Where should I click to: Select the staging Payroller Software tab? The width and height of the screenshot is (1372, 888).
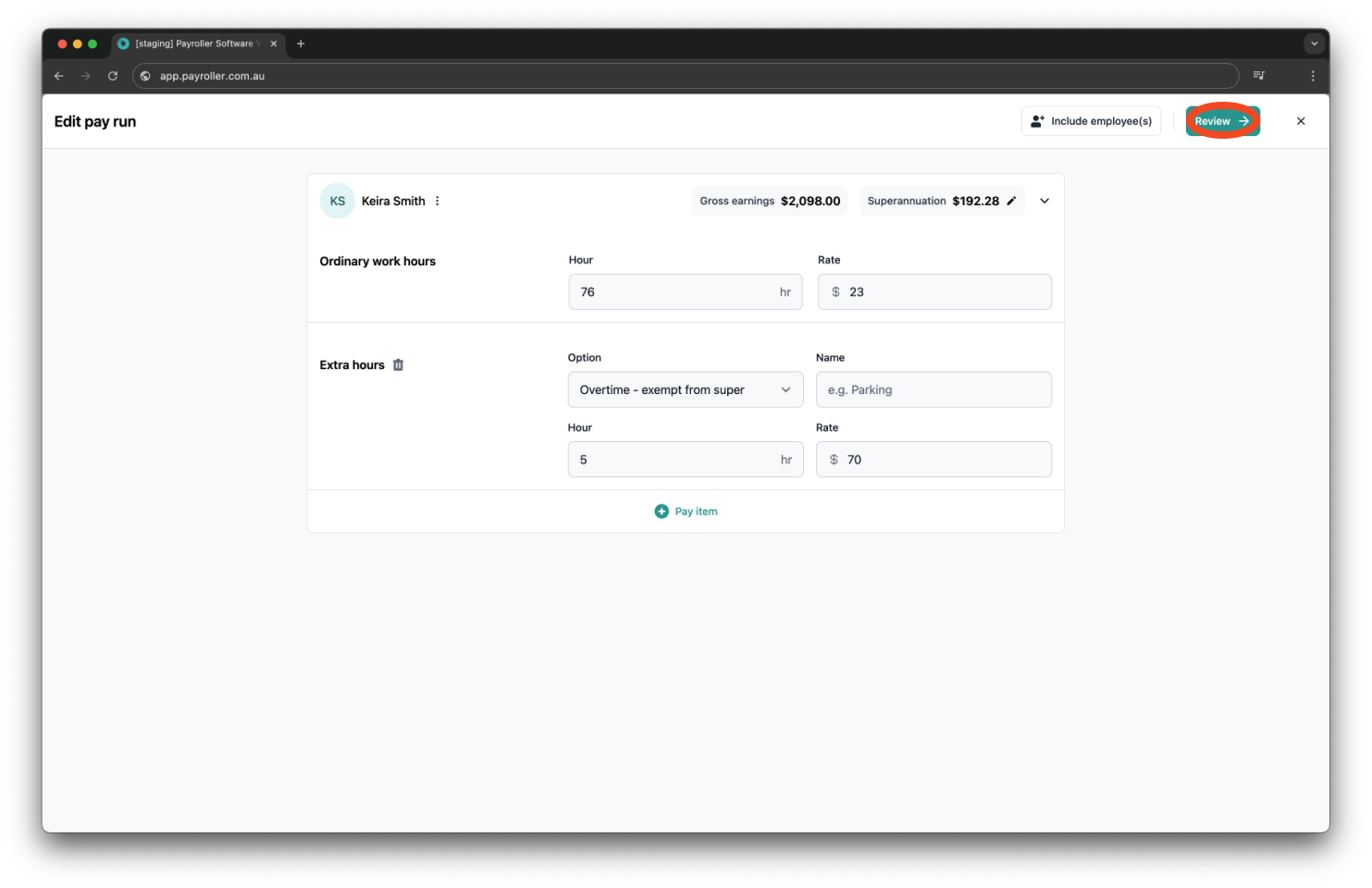coord(194,43)
